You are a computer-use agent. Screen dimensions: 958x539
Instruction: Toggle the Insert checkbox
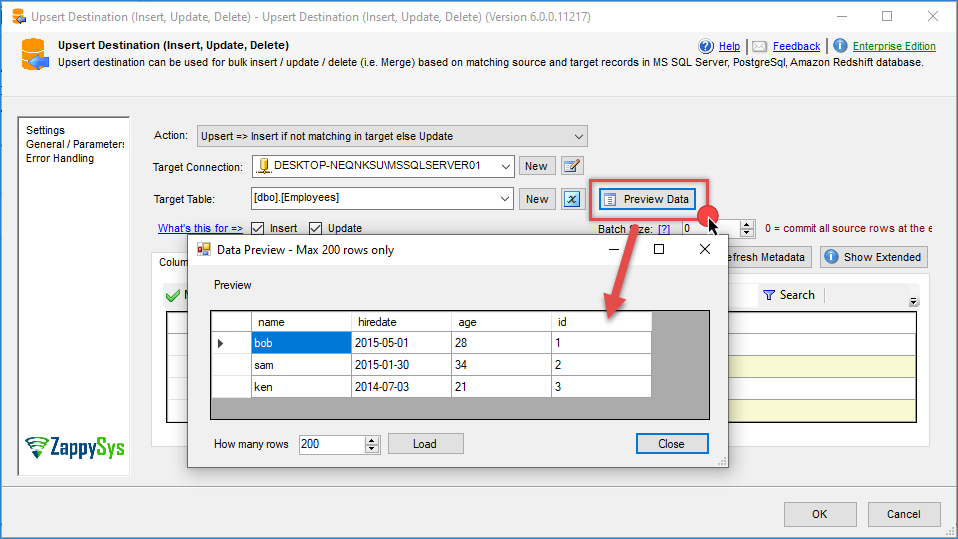click(x=257, y=228)
